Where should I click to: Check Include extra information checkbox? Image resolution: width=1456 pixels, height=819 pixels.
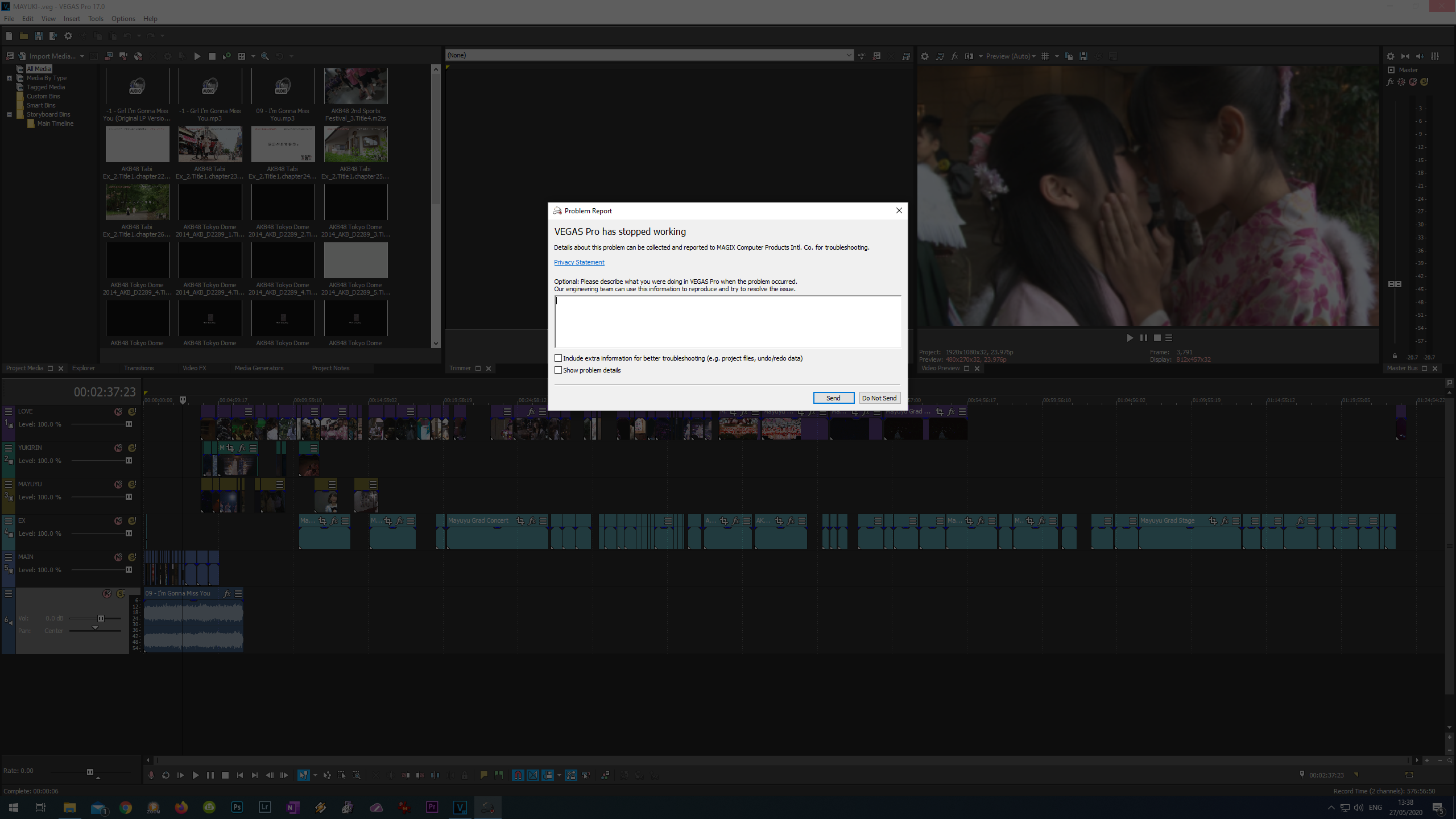tap(559, 358)
